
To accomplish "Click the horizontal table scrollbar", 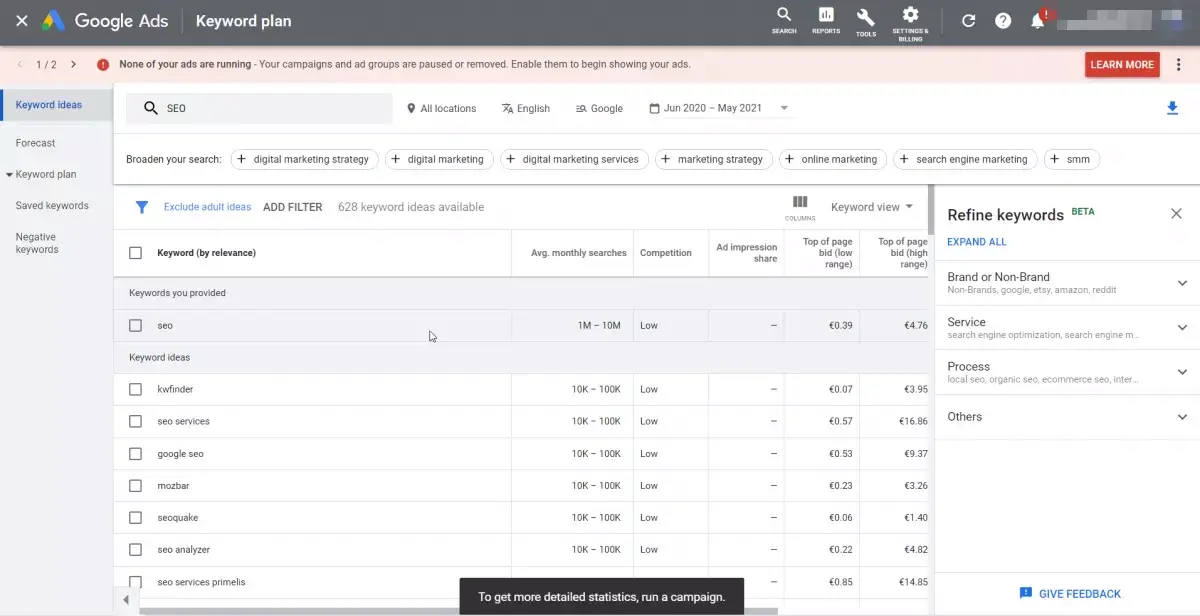I will coord(458,611).
